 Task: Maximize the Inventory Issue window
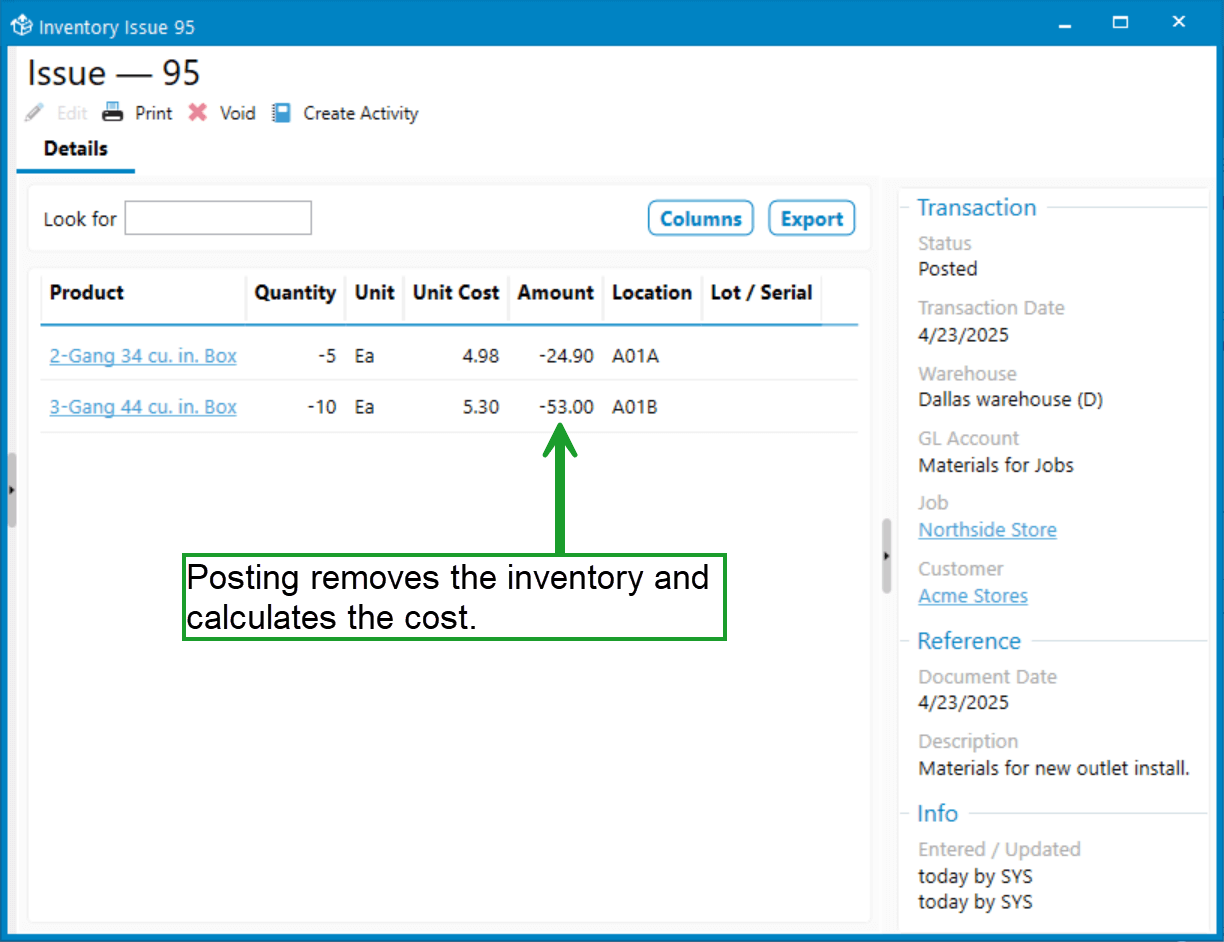coord(1121,22)
